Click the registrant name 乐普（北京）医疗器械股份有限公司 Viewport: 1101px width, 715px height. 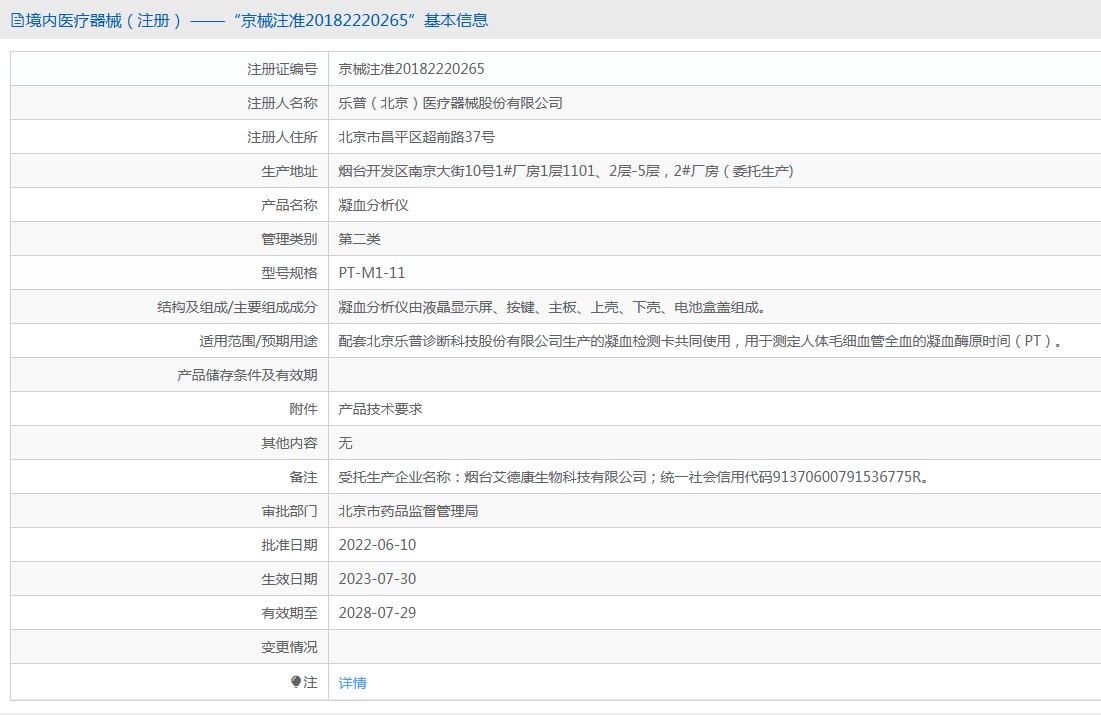pyautogui.click(x=451, y=103)
